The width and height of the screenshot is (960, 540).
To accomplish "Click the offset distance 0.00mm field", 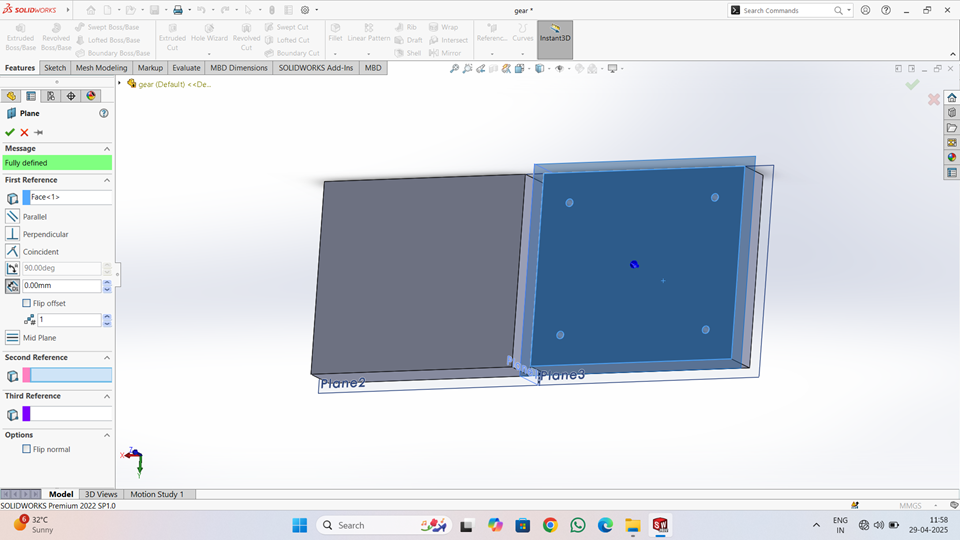I will point(62,286).
